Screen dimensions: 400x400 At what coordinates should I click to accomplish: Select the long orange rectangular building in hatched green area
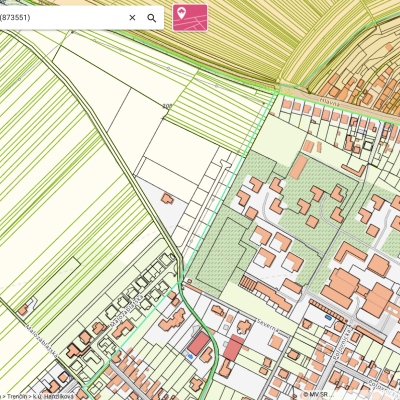(x=298, y=167)
